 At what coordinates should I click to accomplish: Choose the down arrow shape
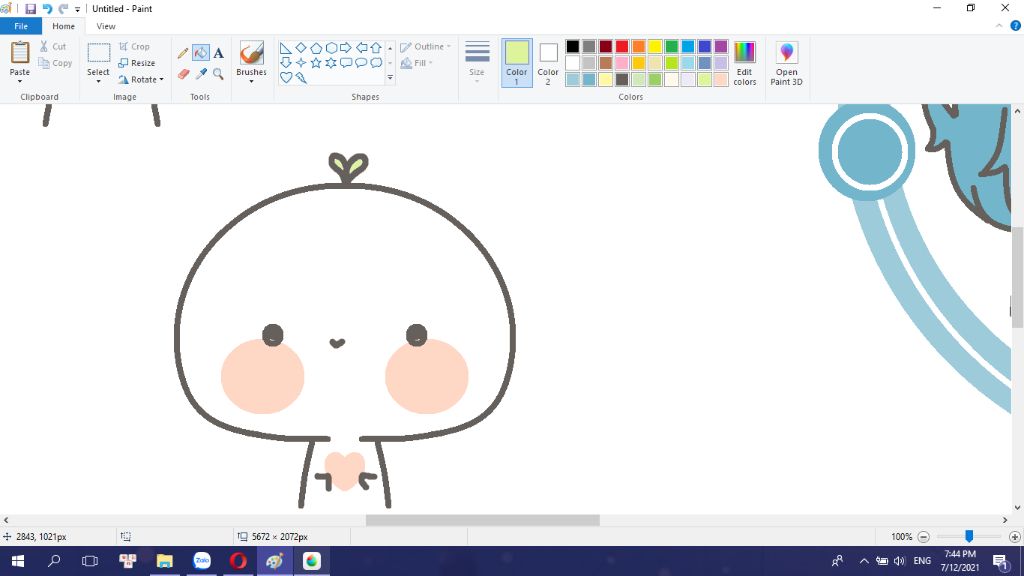(285, 63)
